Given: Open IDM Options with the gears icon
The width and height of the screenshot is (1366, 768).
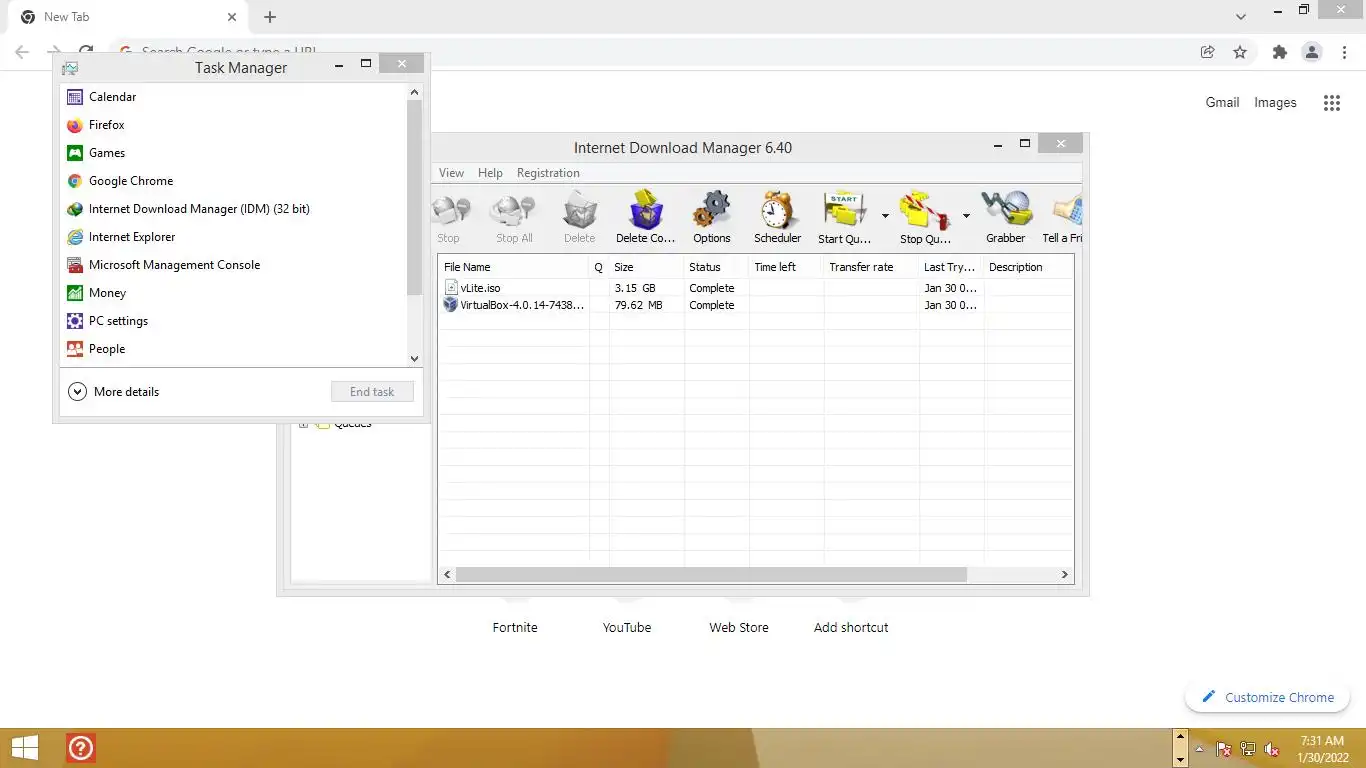Looking at the screenshot, I should click(712, 218).
